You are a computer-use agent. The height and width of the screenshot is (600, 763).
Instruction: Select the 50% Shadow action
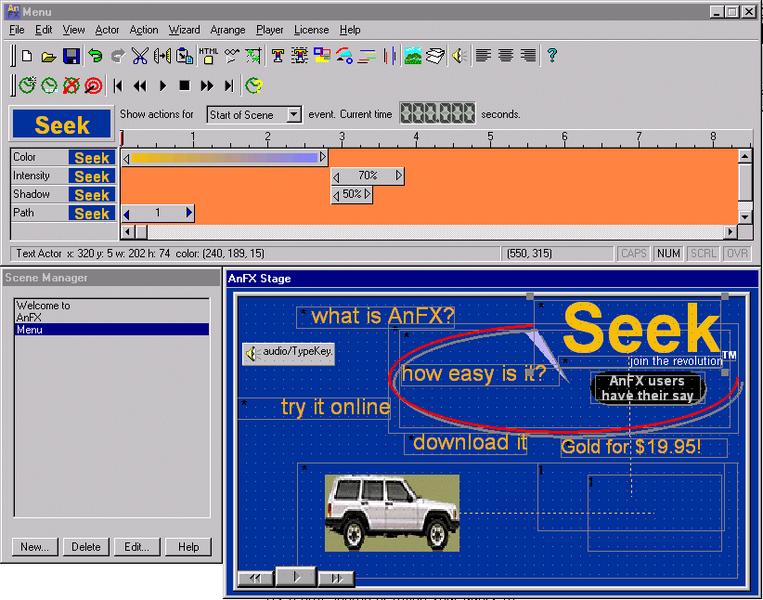pos(351,195)
